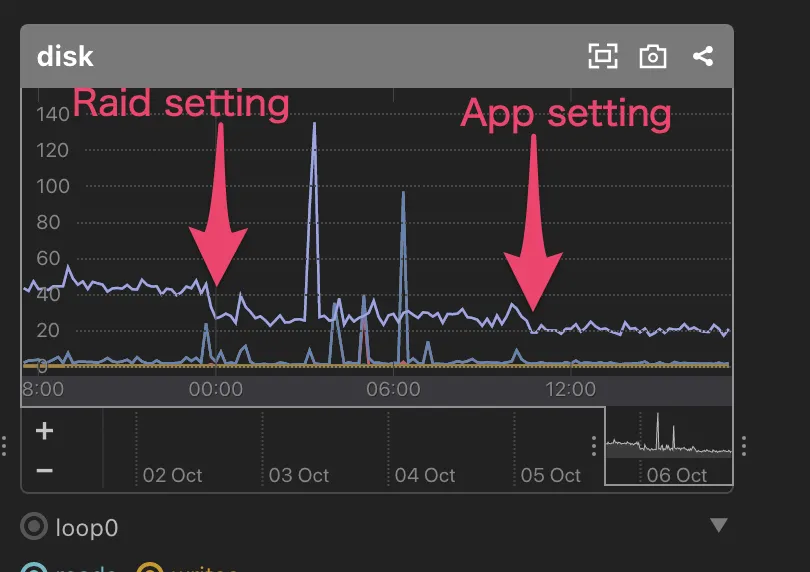
Task: Toggle the writes series indicator
Action: (x=150, y=568)
